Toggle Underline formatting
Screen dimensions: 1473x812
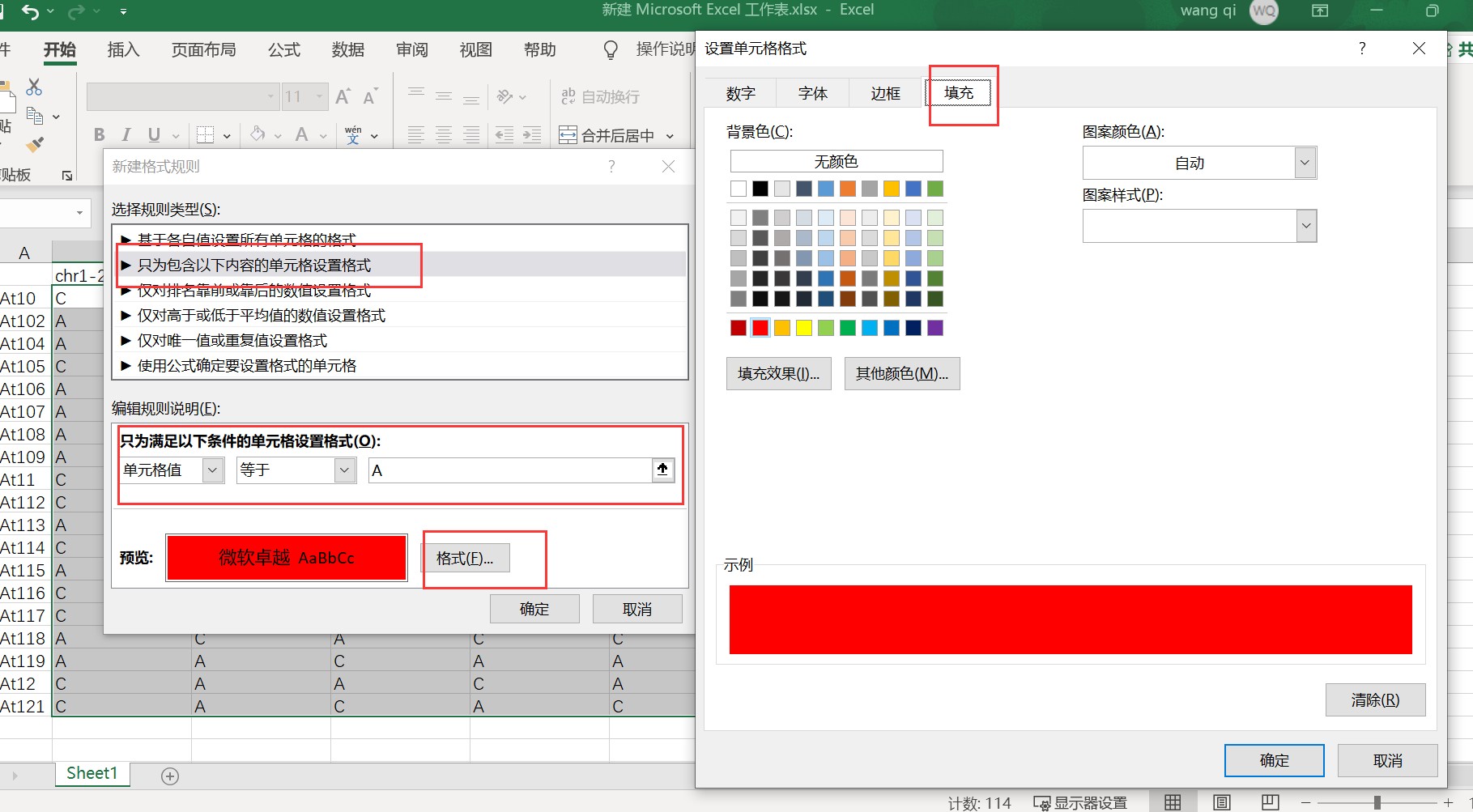click(154, 134)
